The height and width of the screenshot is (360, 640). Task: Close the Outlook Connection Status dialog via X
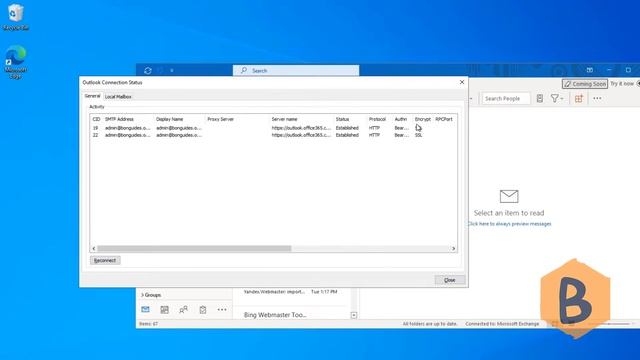click(462, 82)
